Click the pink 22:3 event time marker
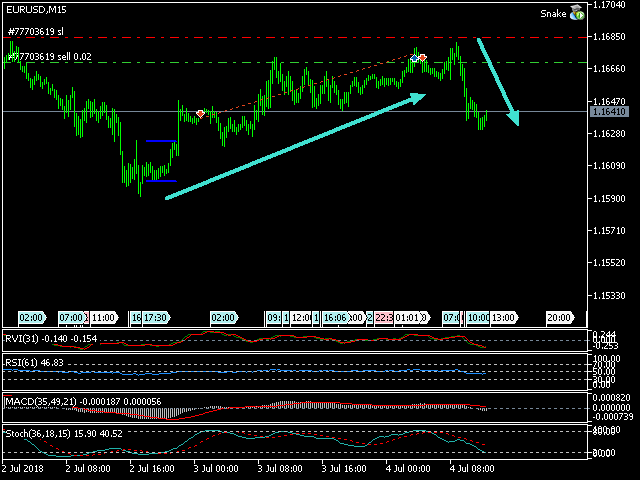The height and width of the screenshot is (480, 640). [384, 318]
